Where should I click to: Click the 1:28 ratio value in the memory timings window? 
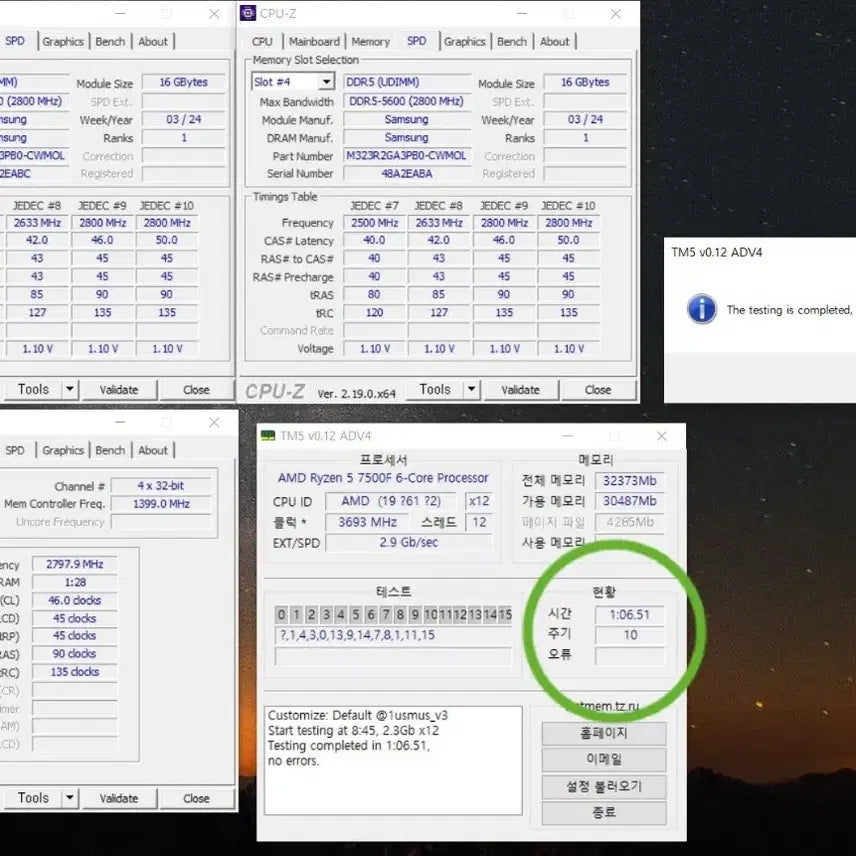click(75, 582)
